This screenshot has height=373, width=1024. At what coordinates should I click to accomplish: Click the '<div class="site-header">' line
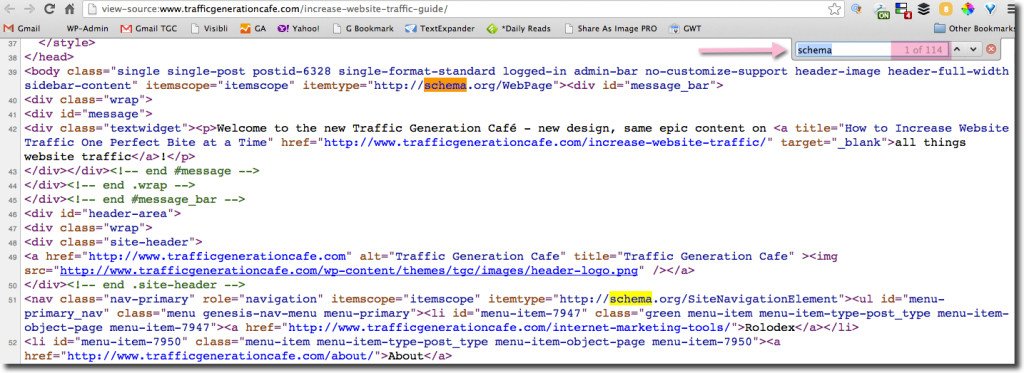click(x=113, y=242)
